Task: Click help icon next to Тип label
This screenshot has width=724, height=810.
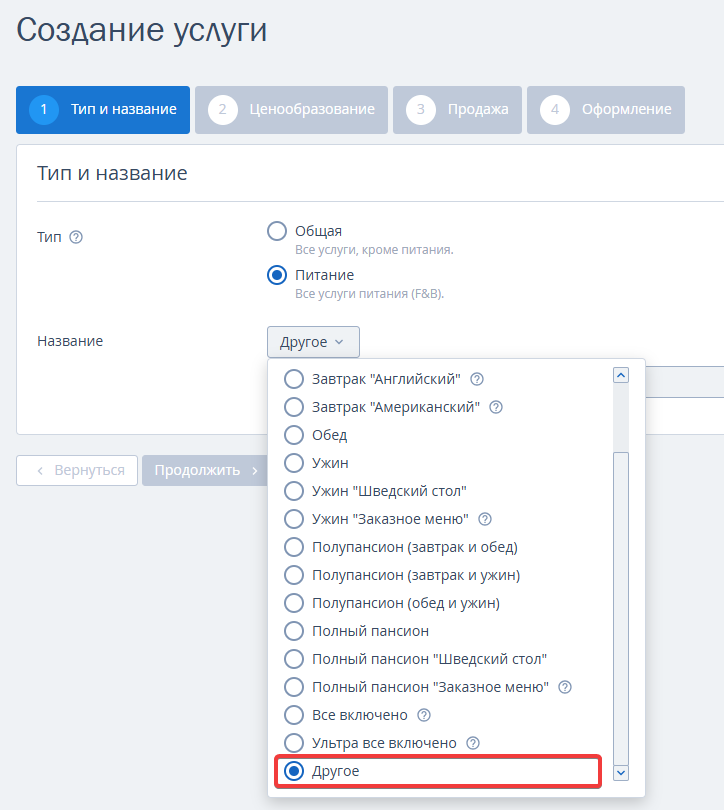Action: pos(76,237)
